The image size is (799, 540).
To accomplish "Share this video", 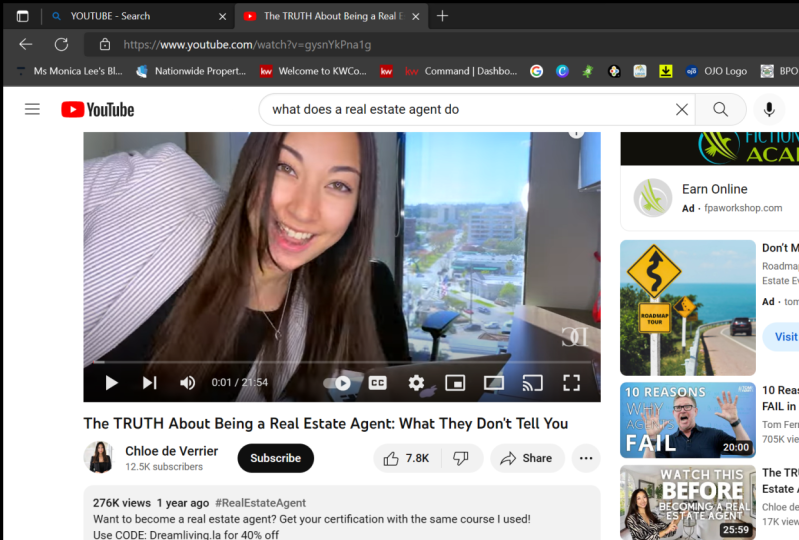I will [527, 458].
